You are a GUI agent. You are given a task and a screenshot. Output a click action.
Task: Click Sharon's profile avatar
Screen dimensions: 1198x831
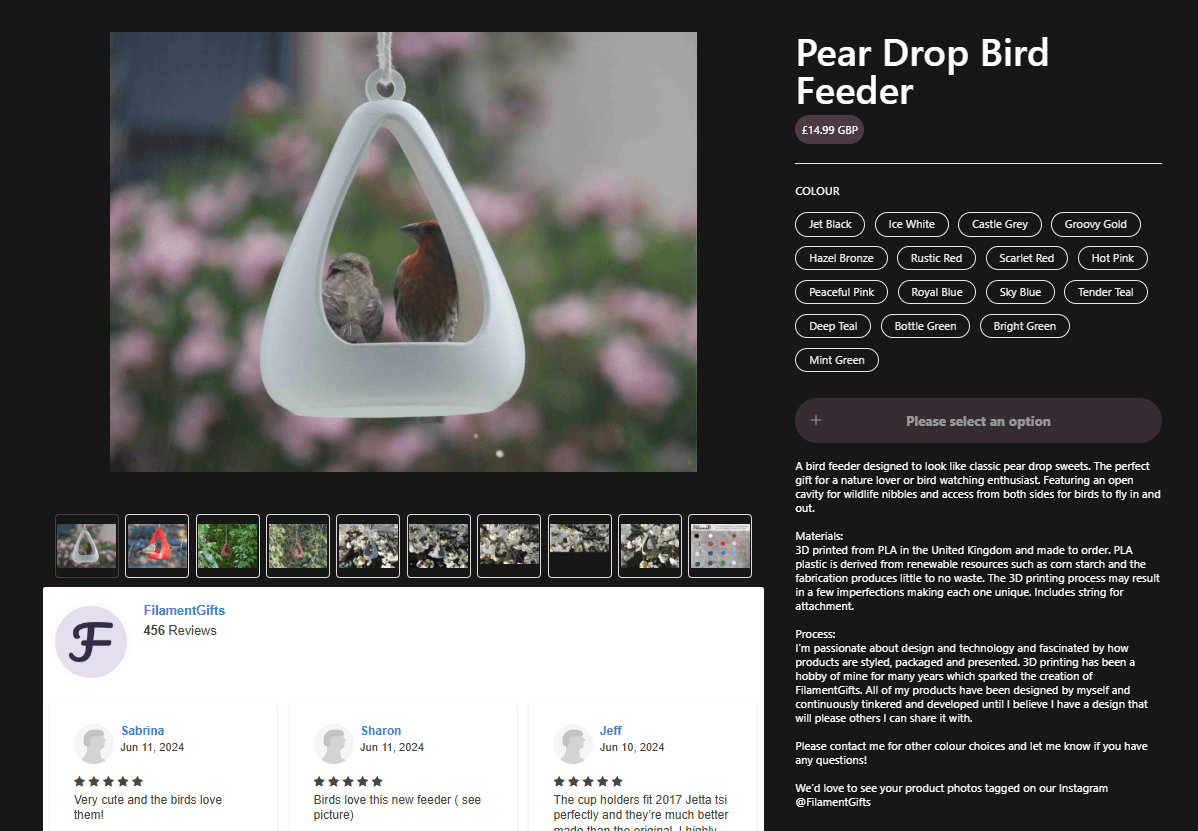pyautogui.click(x=334, y=744)
